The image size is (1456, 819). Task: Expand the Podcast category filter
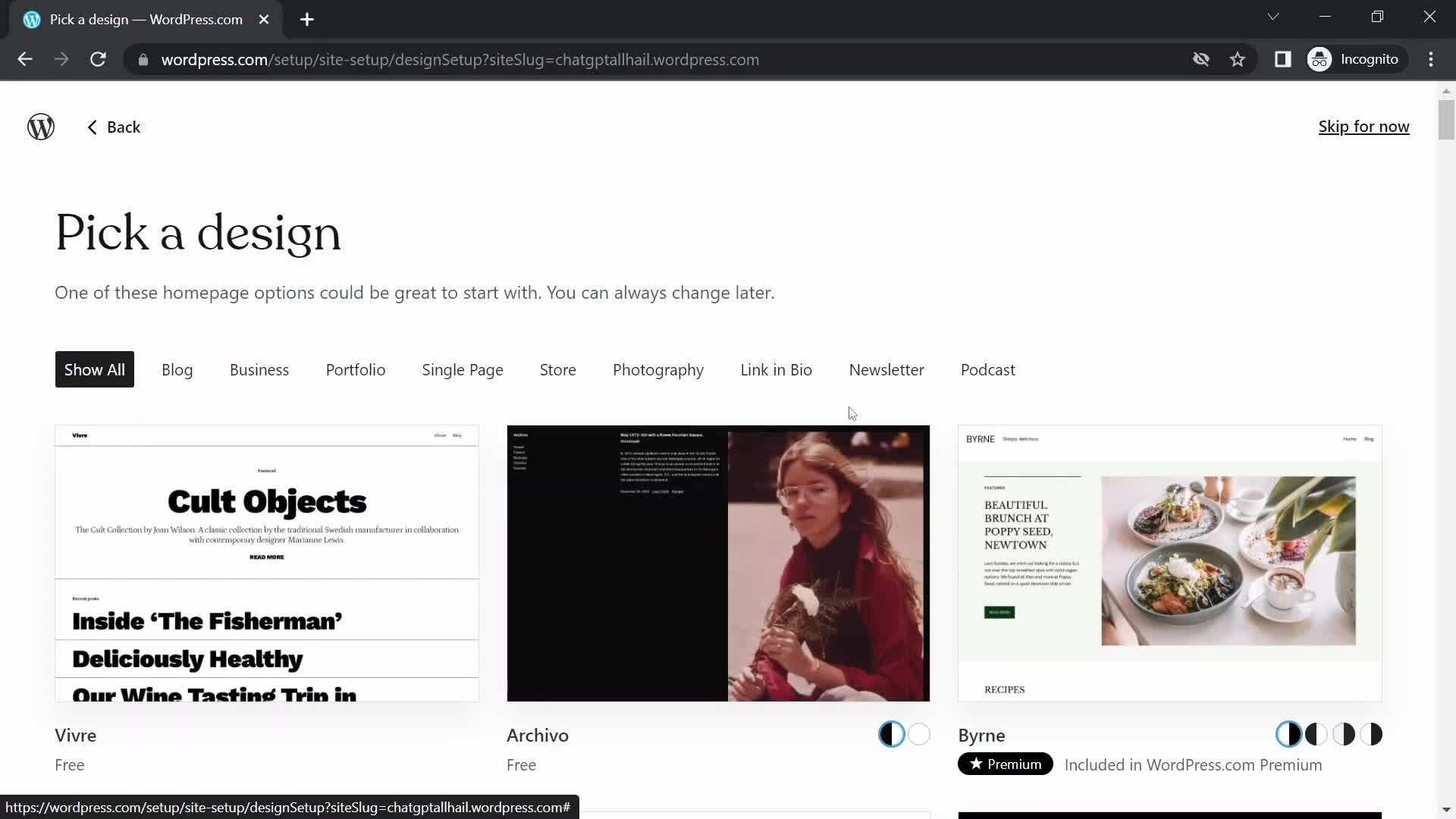tap(988, 369)
